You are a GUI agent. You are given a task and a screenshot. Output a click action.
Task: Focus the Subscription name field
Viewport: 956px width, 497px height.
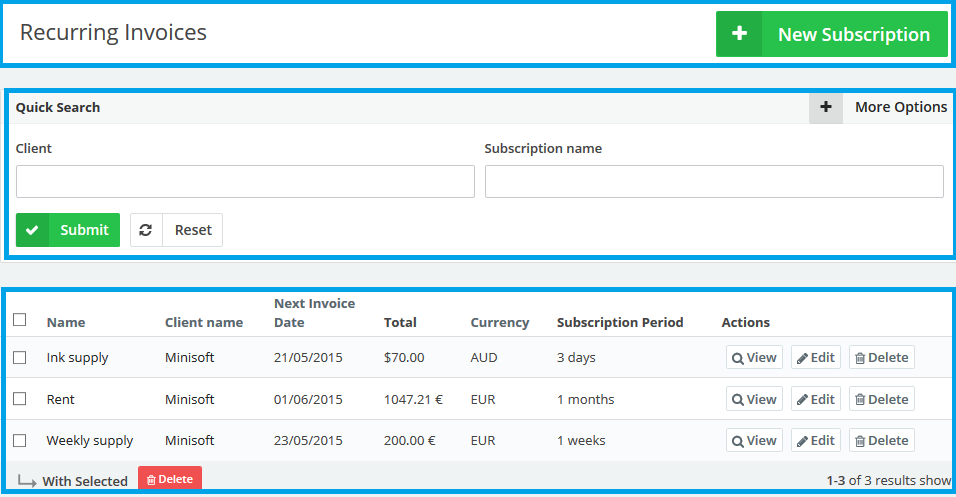pyautogui.click(x=714, y=182)
